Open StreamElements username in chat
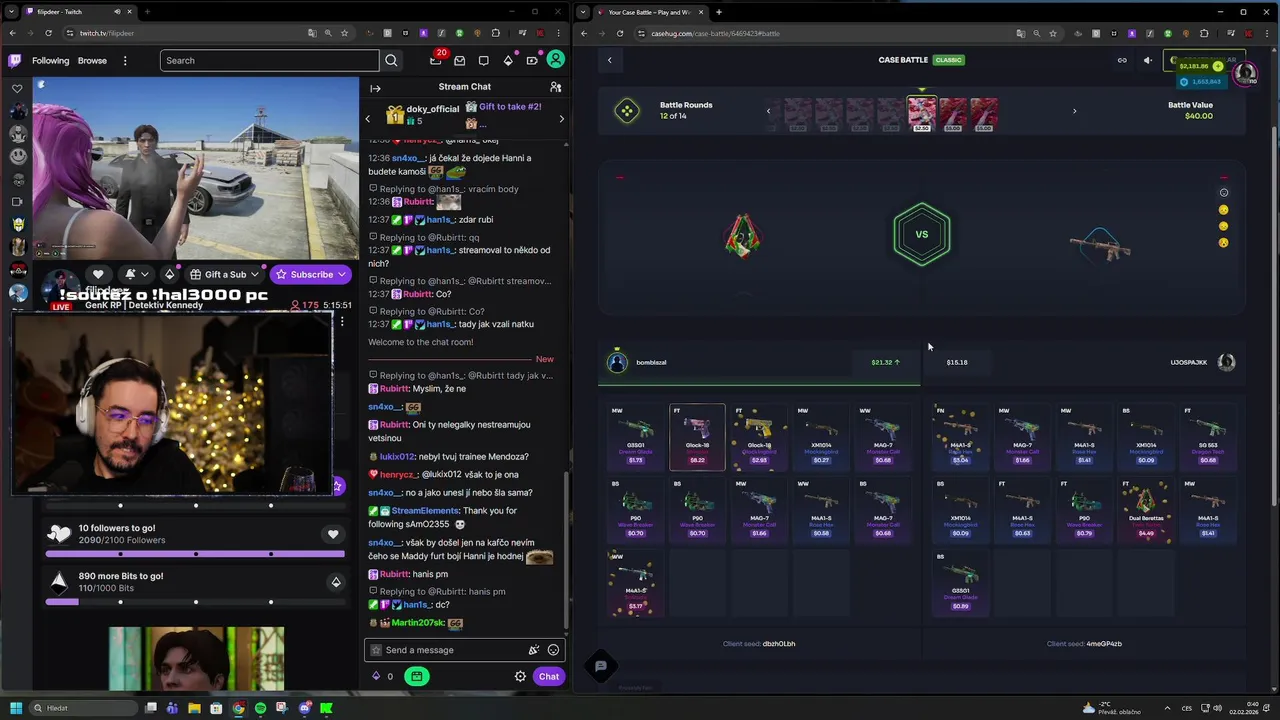This screenshot has width=1280, height=720. point(425,511)
